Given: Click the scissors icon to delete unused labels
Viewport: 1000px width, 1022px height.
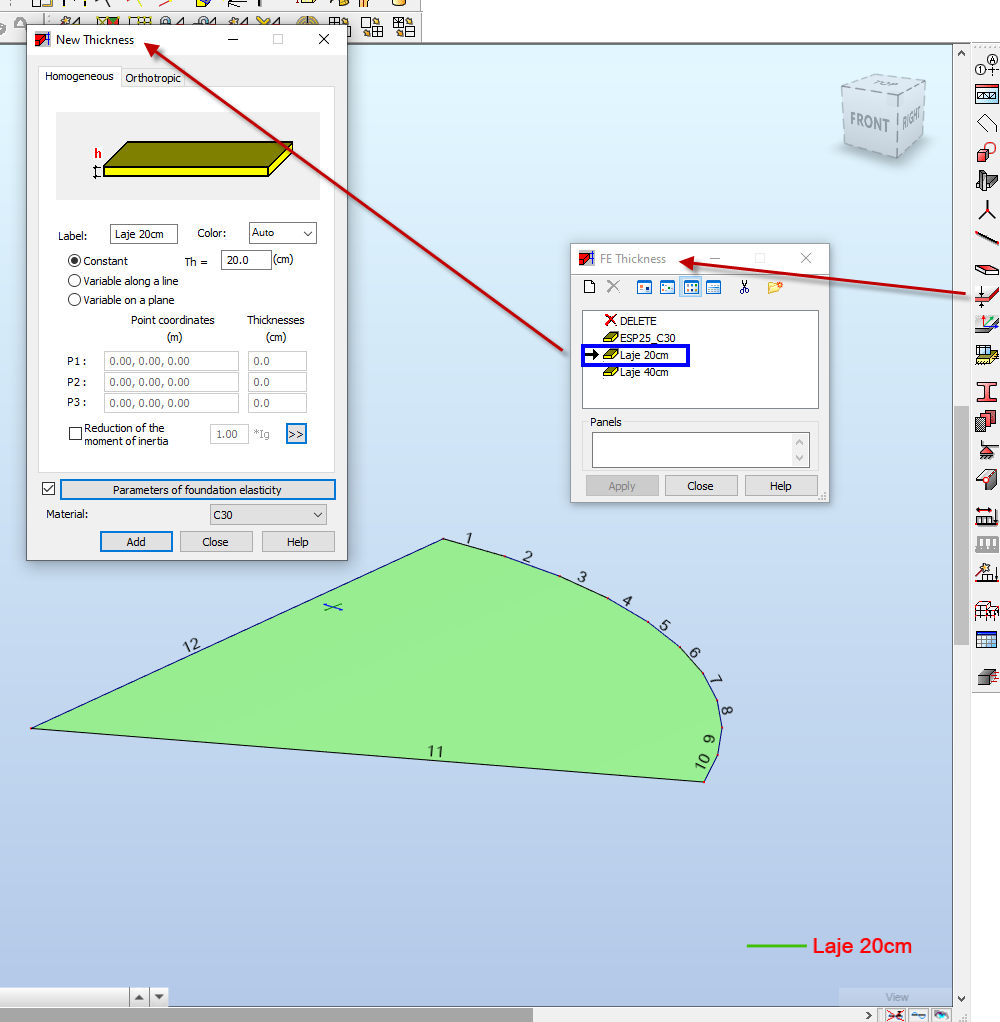Looking at the screenshot, I should tap(743, 286).
